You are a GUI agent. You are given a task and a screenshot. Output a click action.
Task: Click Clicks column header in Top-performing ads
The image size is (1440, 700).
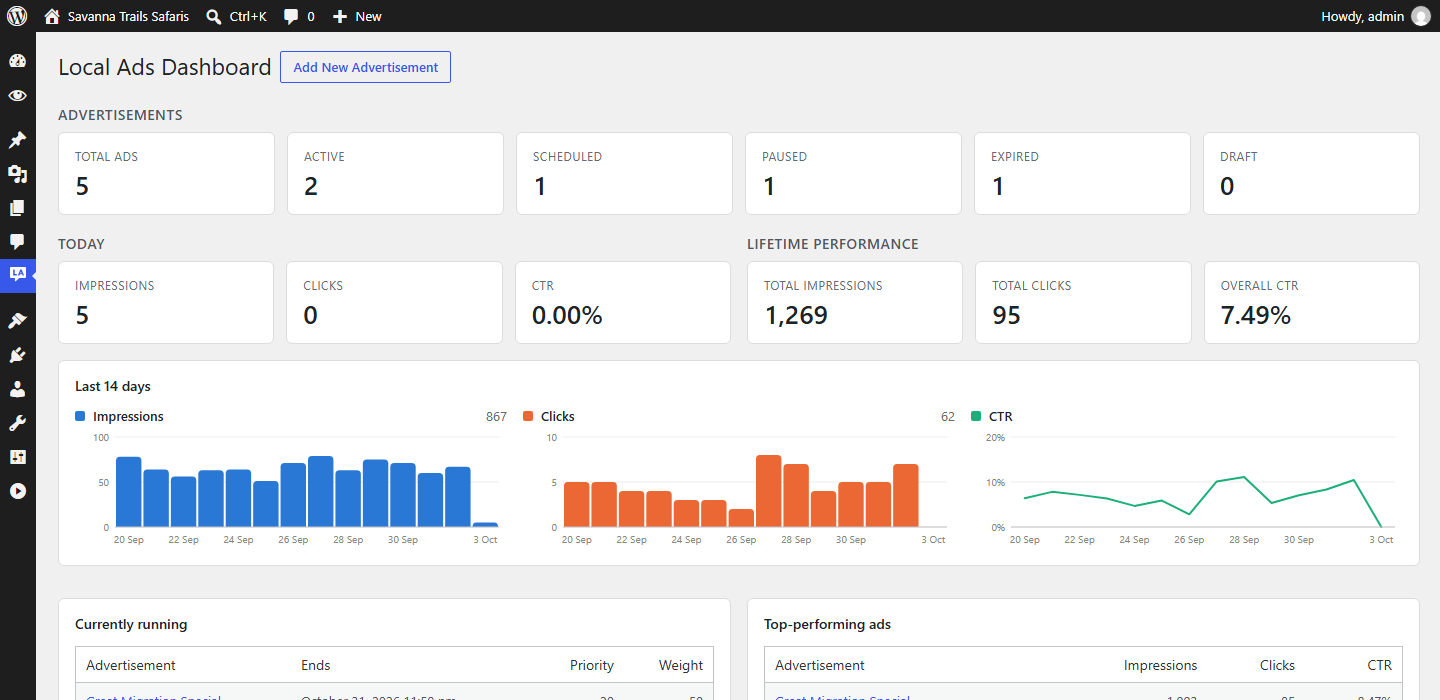click(x=1277, y=665)
